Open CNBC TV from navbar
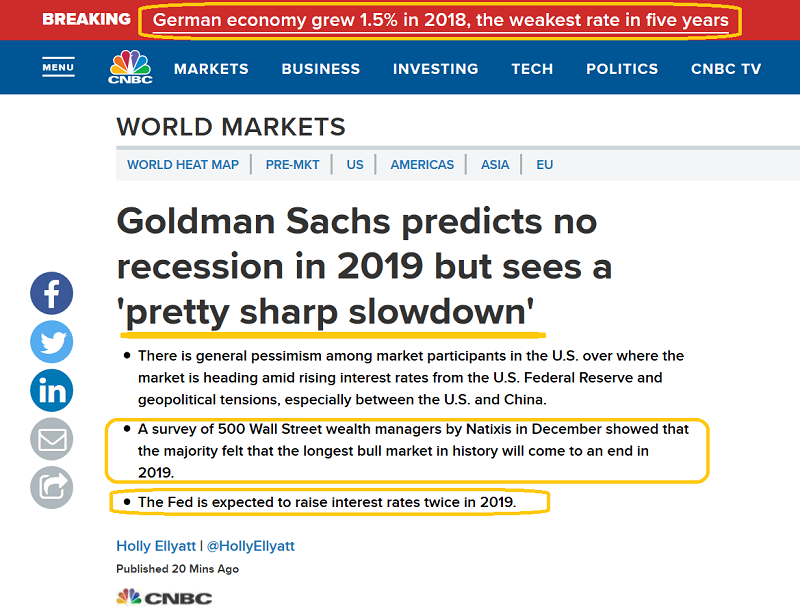800x611 pixels. [726, 69]
